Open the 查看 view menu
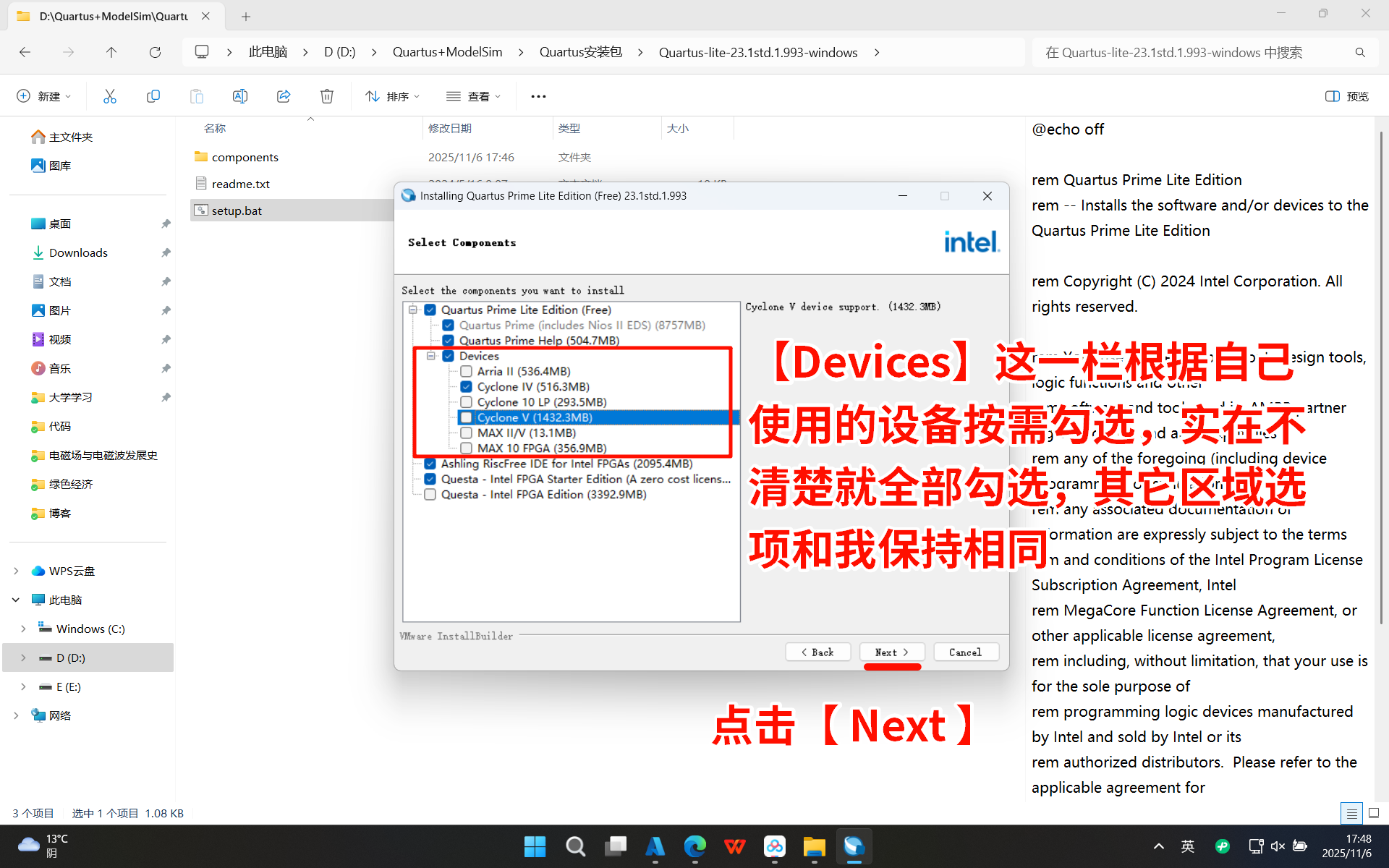This screenshot has width=1389, height=868. click(474, 96)
